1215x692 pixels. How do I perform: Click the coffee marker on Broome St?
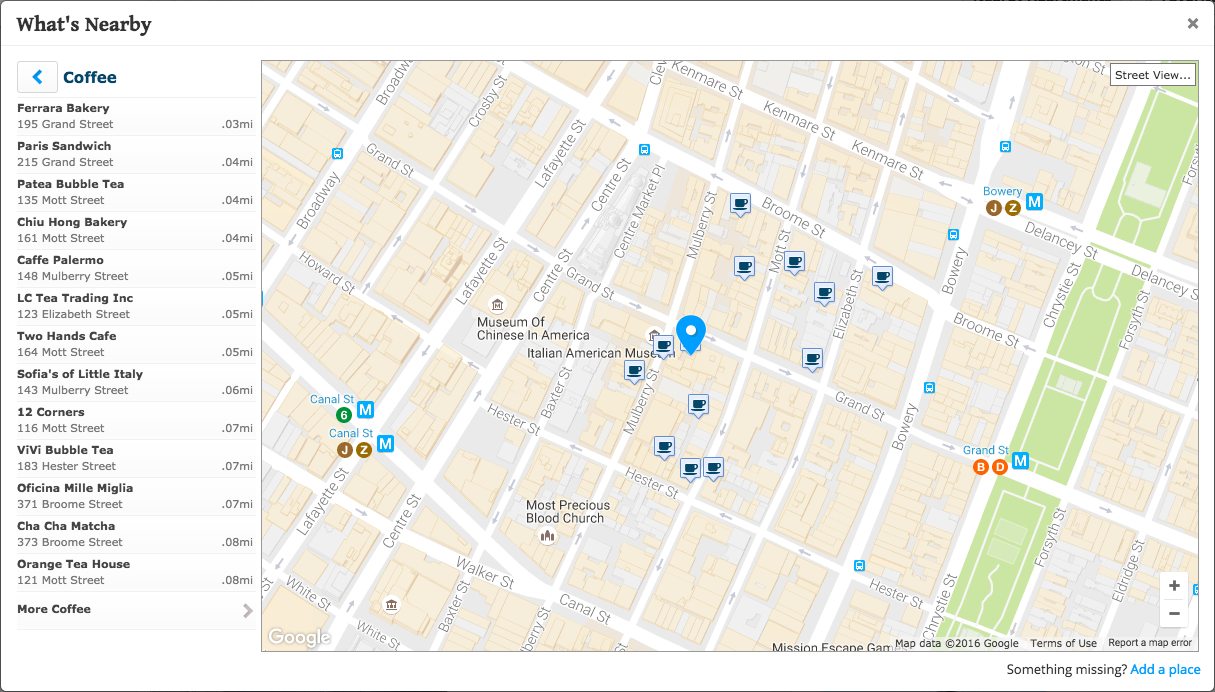[740, 204]
